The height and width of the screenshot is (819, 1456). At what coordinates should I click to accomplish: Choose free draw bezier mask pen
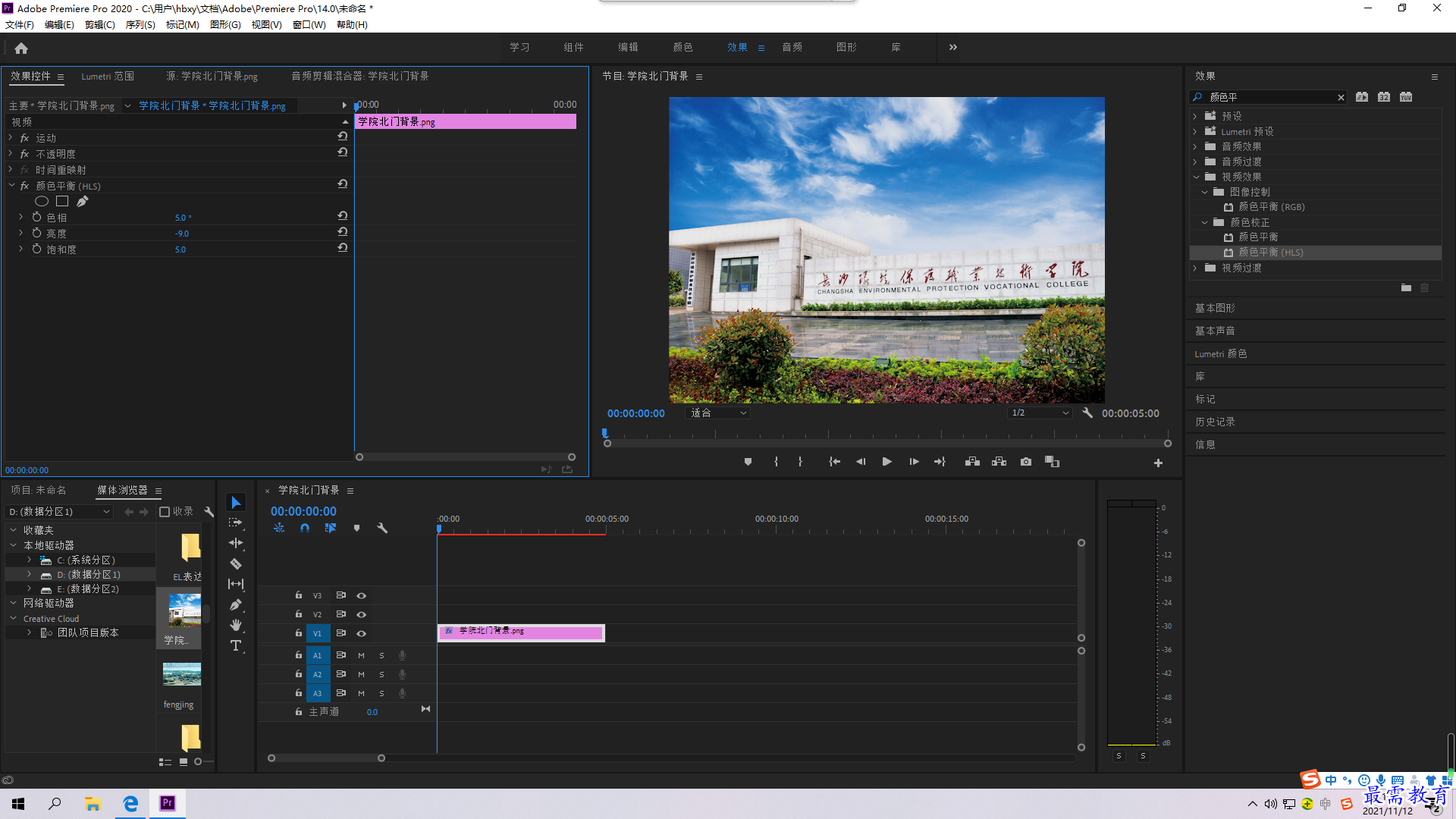[82, 201]
